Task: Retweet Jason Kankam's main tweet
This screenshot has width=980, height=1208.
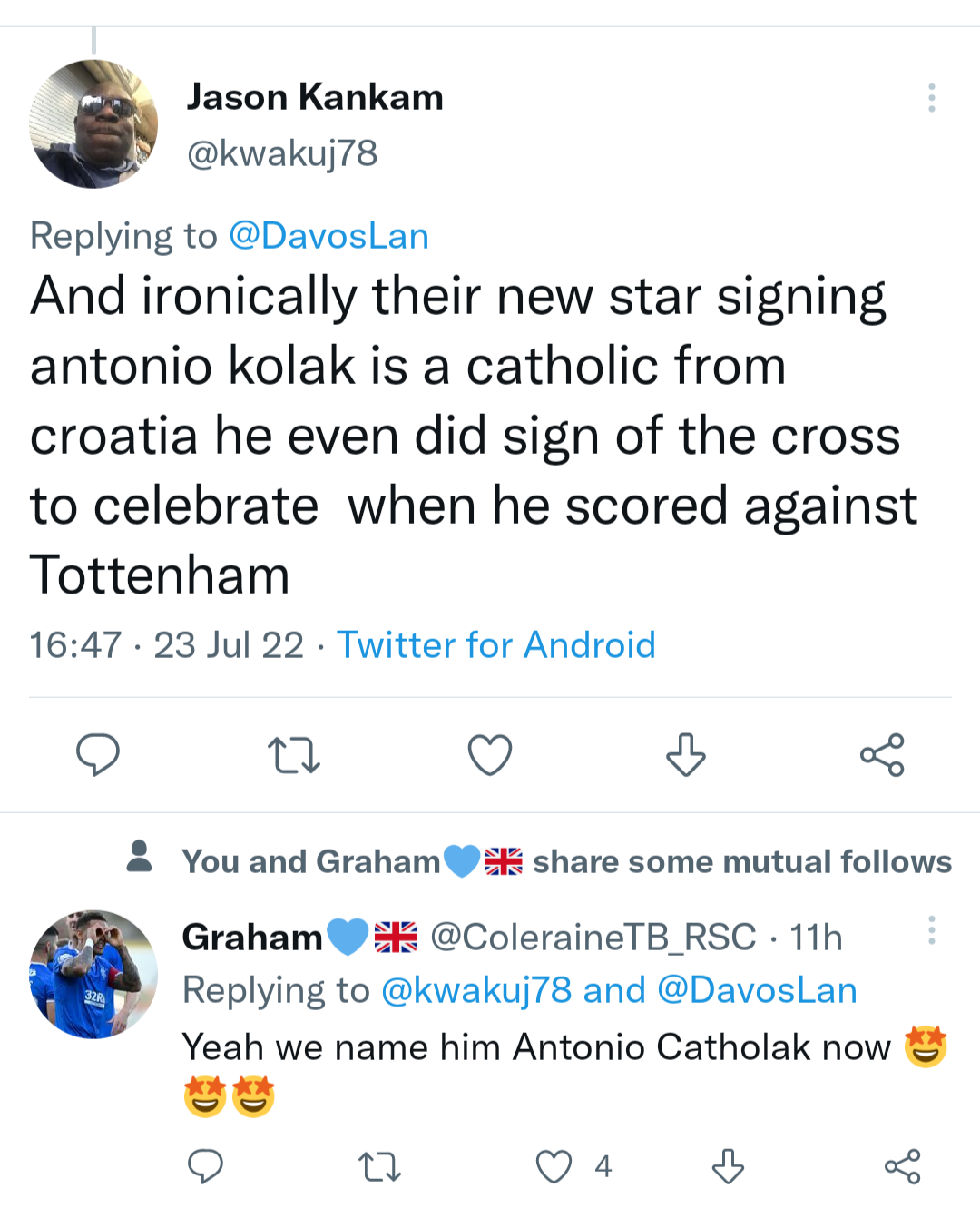Action: [x=294, y=754]
